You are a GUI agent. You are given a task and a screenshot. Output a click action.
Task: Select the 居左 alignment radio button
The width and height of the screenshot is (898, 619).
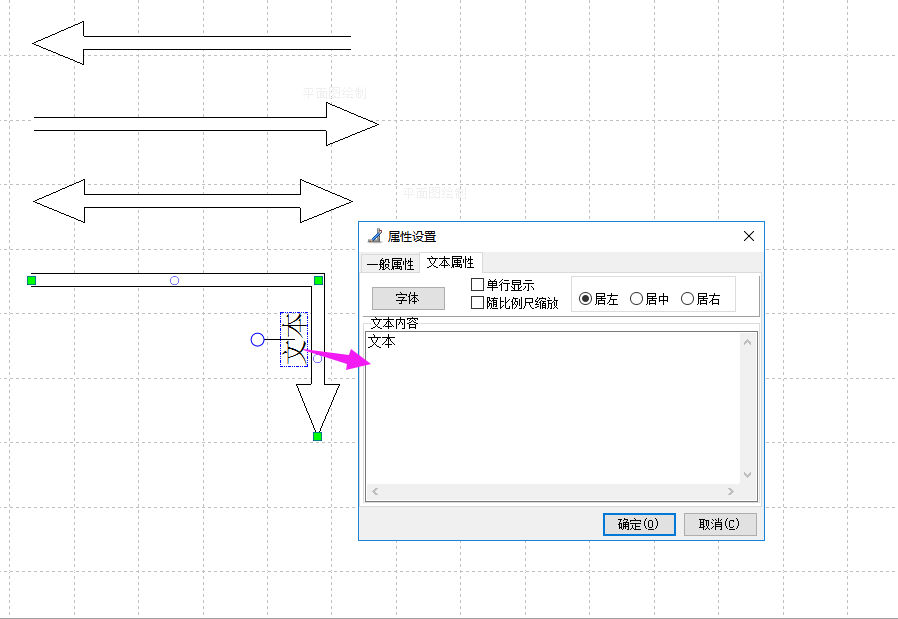(586, 299)
